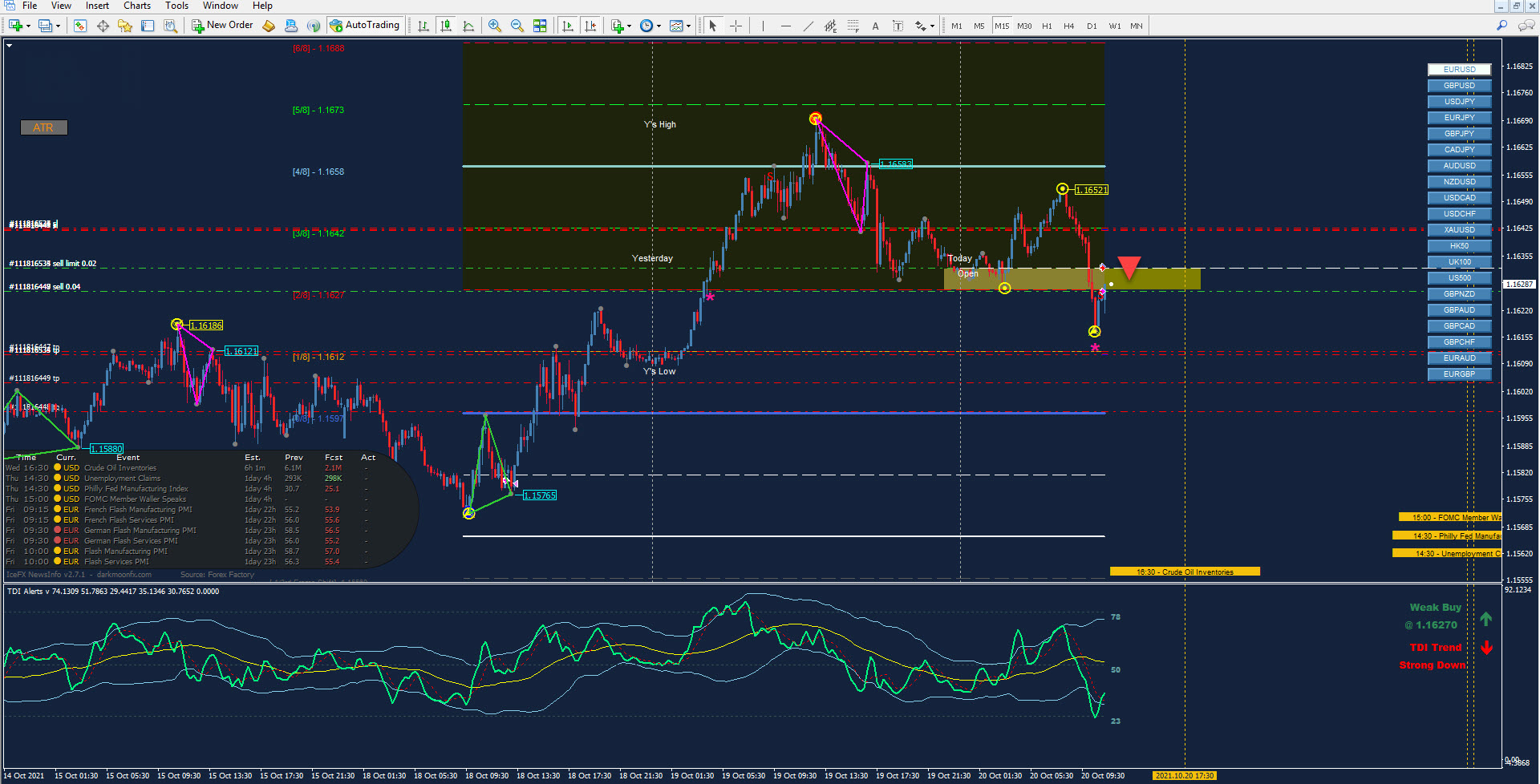Click the Crude Oil Inventories news marker
1540x784 pixels.
pos(1185,572)
